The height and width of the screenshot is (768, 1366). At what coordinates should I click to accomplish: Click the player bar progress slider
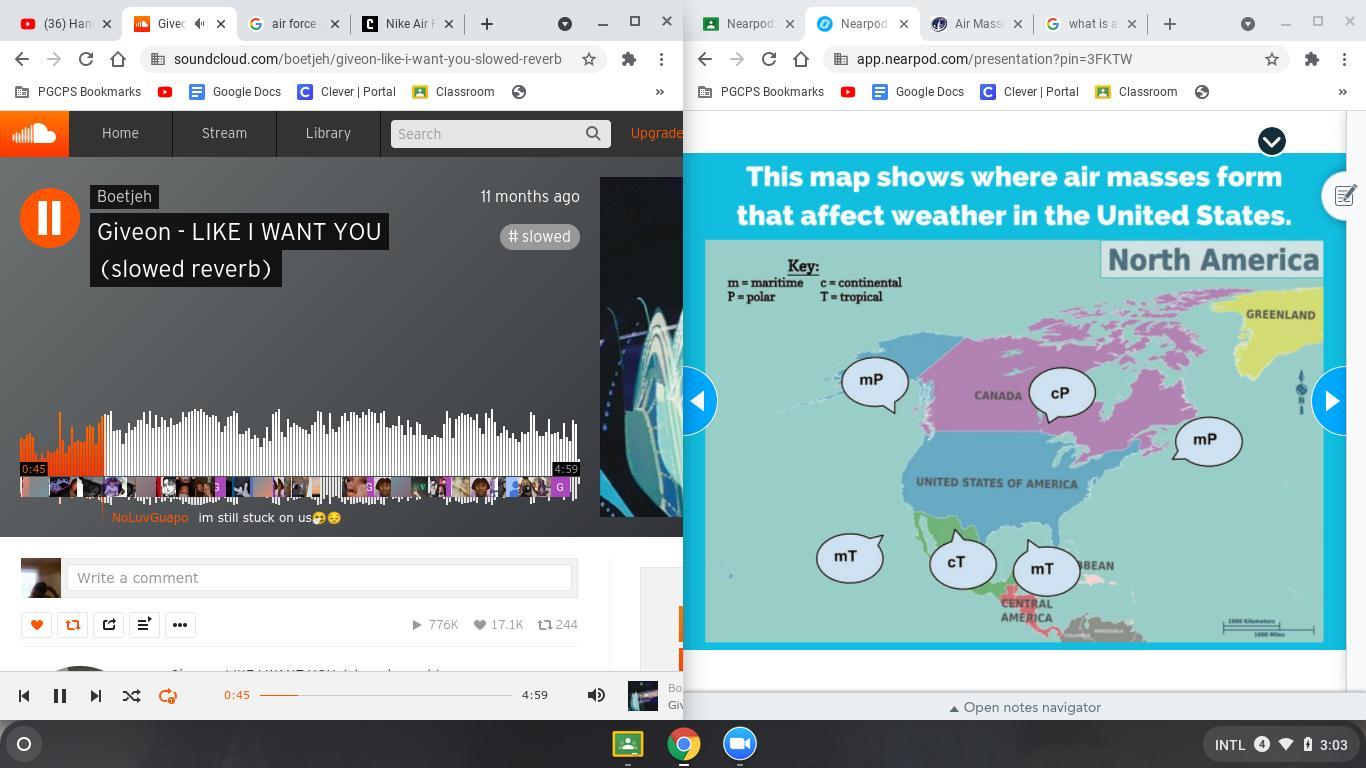coord(385,695)
